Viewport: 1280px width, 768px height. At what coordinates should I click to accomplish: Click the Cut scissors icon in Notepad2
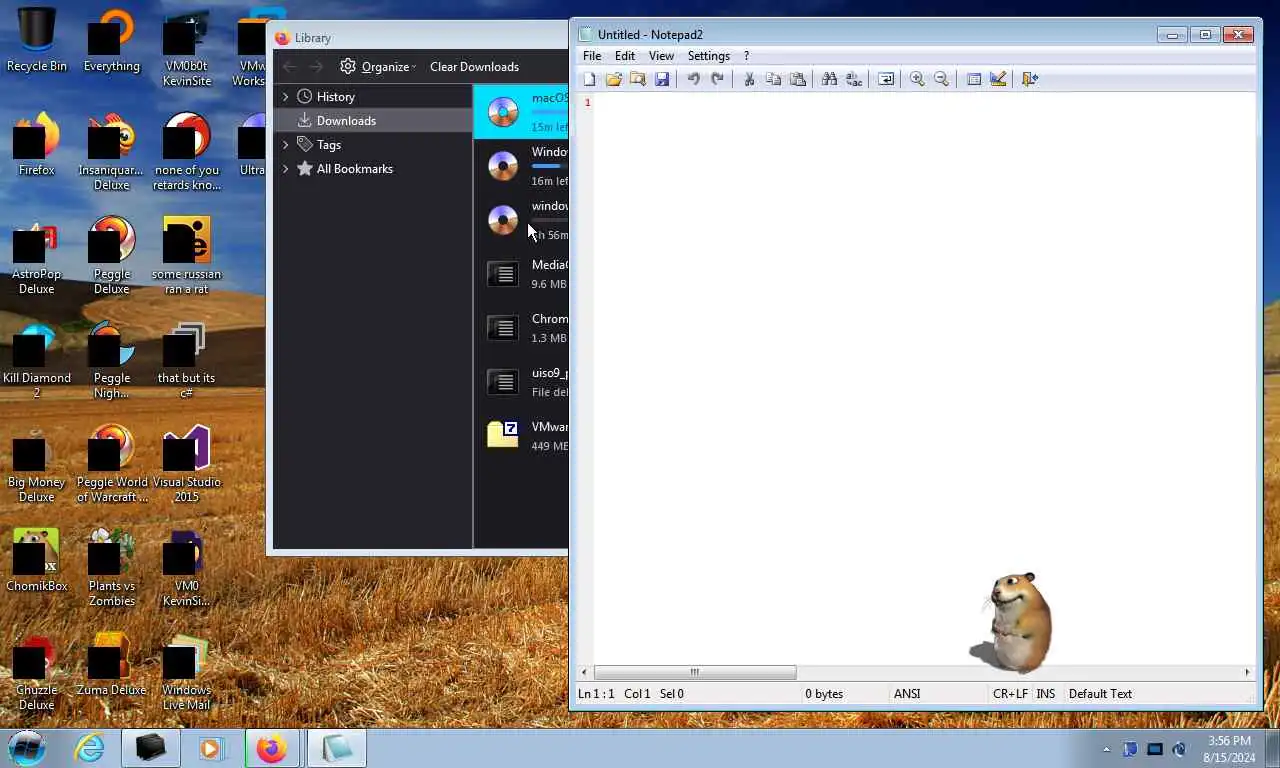tap(749, 79)
